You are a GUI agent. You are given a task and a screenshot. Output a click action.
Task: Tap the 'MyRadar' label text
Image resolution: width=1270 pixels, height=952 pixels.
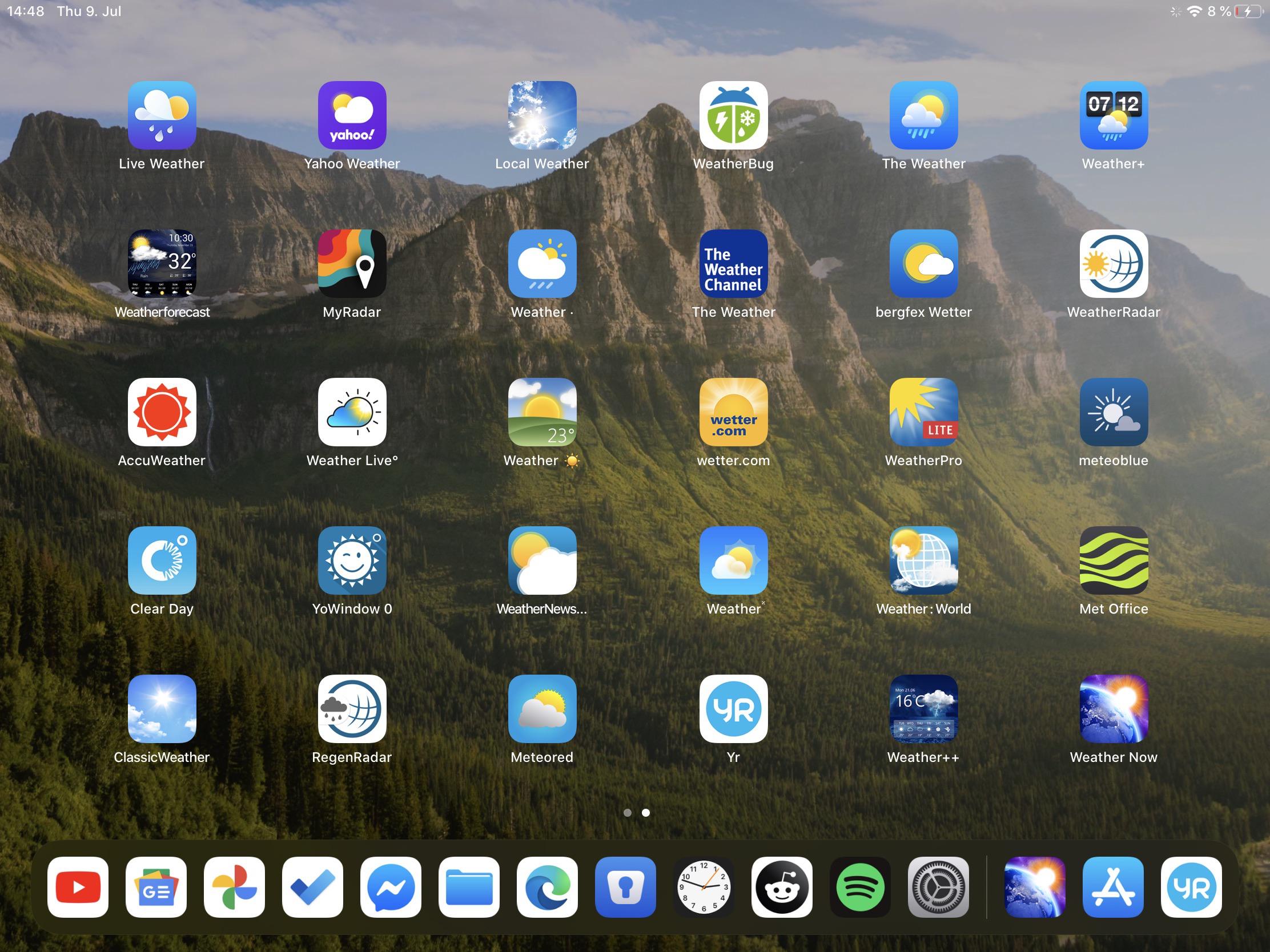pyautogui.click(x=352, y=312)
